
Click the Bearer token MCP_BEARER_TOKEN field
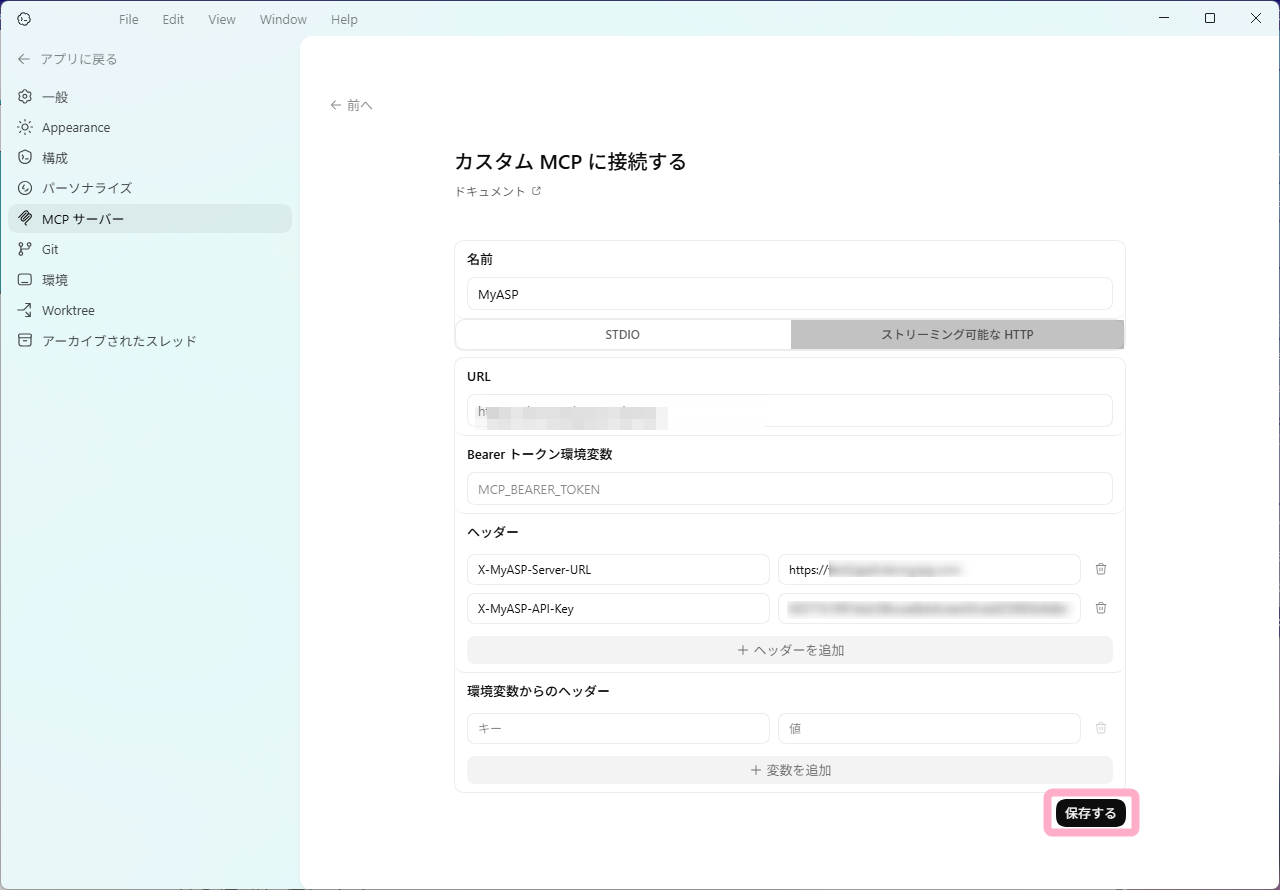coord(789,489)
